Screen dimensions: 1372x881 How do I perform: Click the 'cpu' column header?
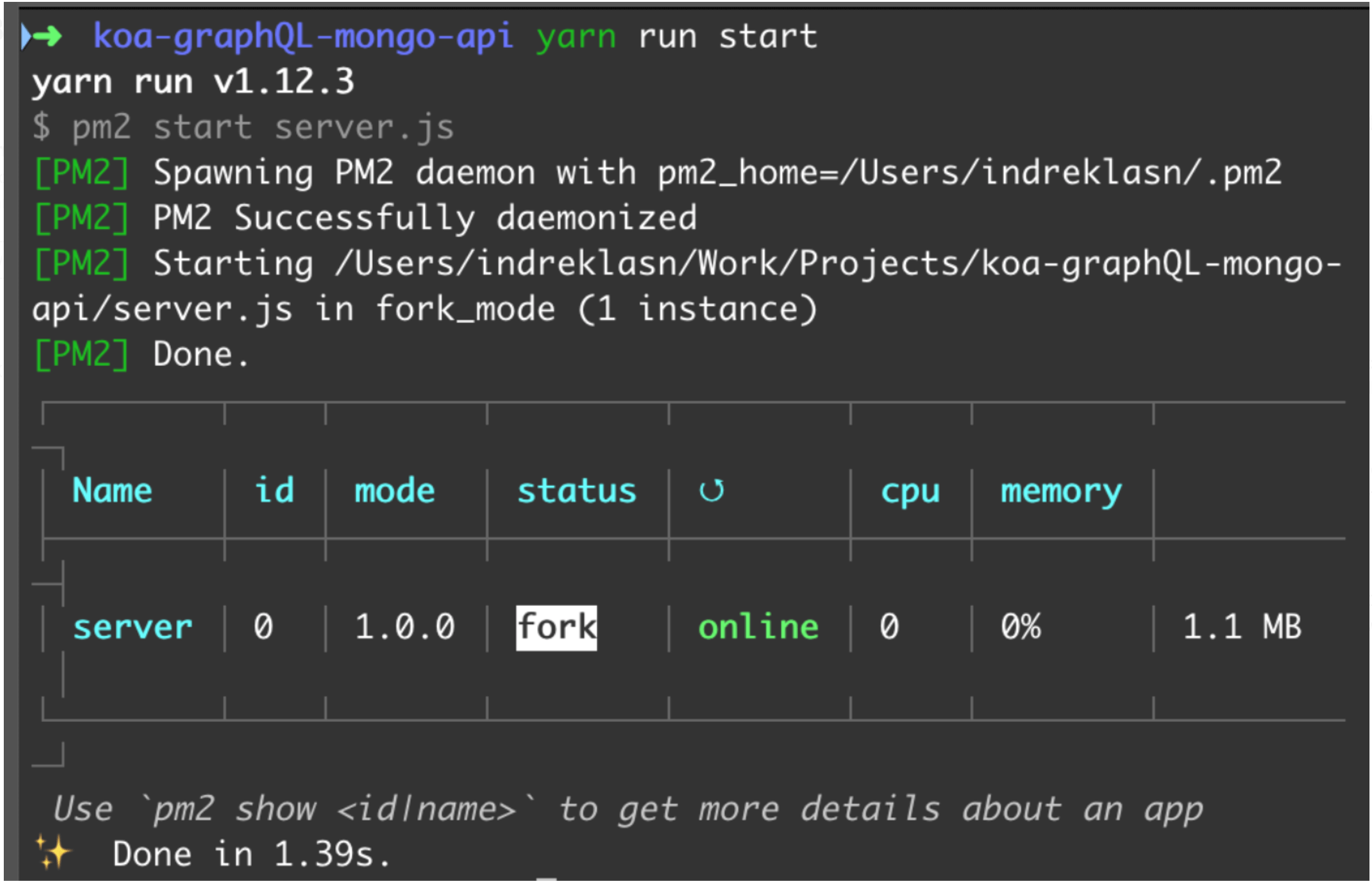click(910, 492)
